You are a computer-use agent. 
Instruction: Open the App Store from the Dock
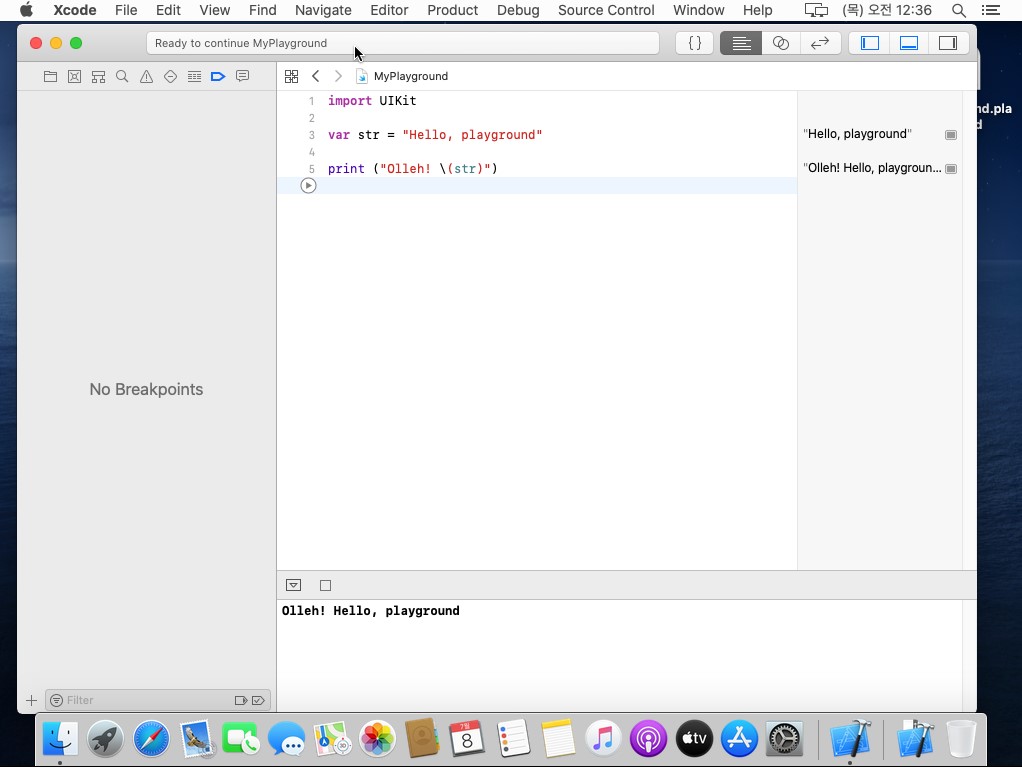click(x=739, y=738)
